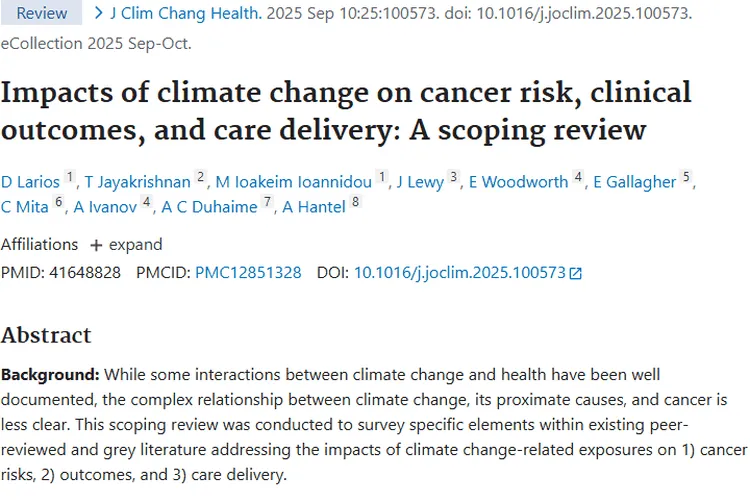
Task: Open author A Hantel link
Action: (x=312, y=207)
